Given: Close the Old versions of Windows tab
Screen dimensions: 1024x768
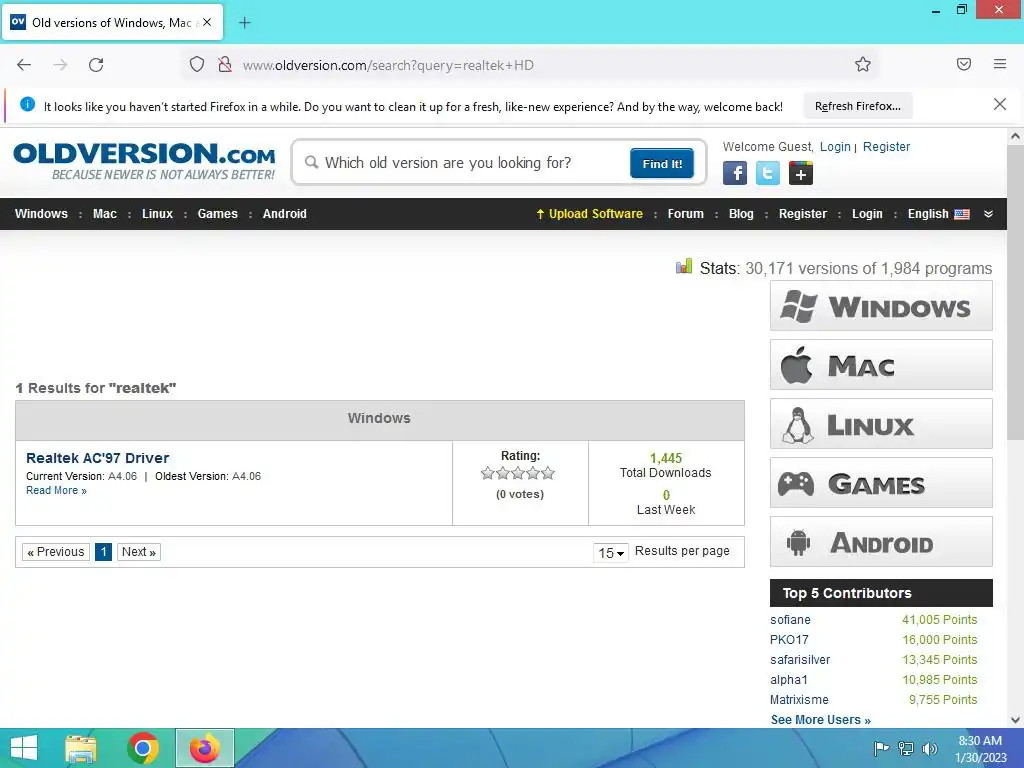Looking at the screenshot, I should [207, 22].
